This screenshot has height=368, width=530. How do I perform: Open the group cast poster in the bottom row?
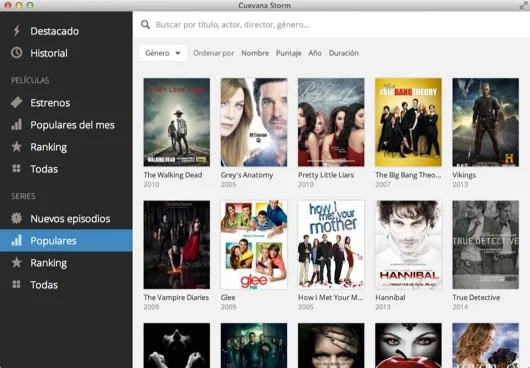coord(254,345)
